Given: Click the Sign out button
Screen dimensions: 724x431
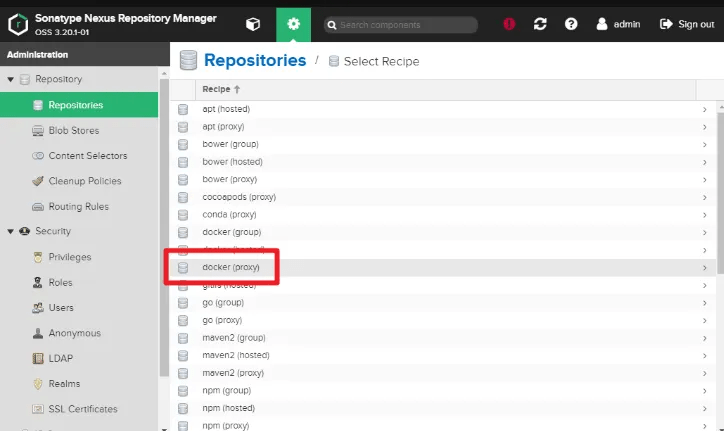Looking at the screenshot, I should pos(687,24).
